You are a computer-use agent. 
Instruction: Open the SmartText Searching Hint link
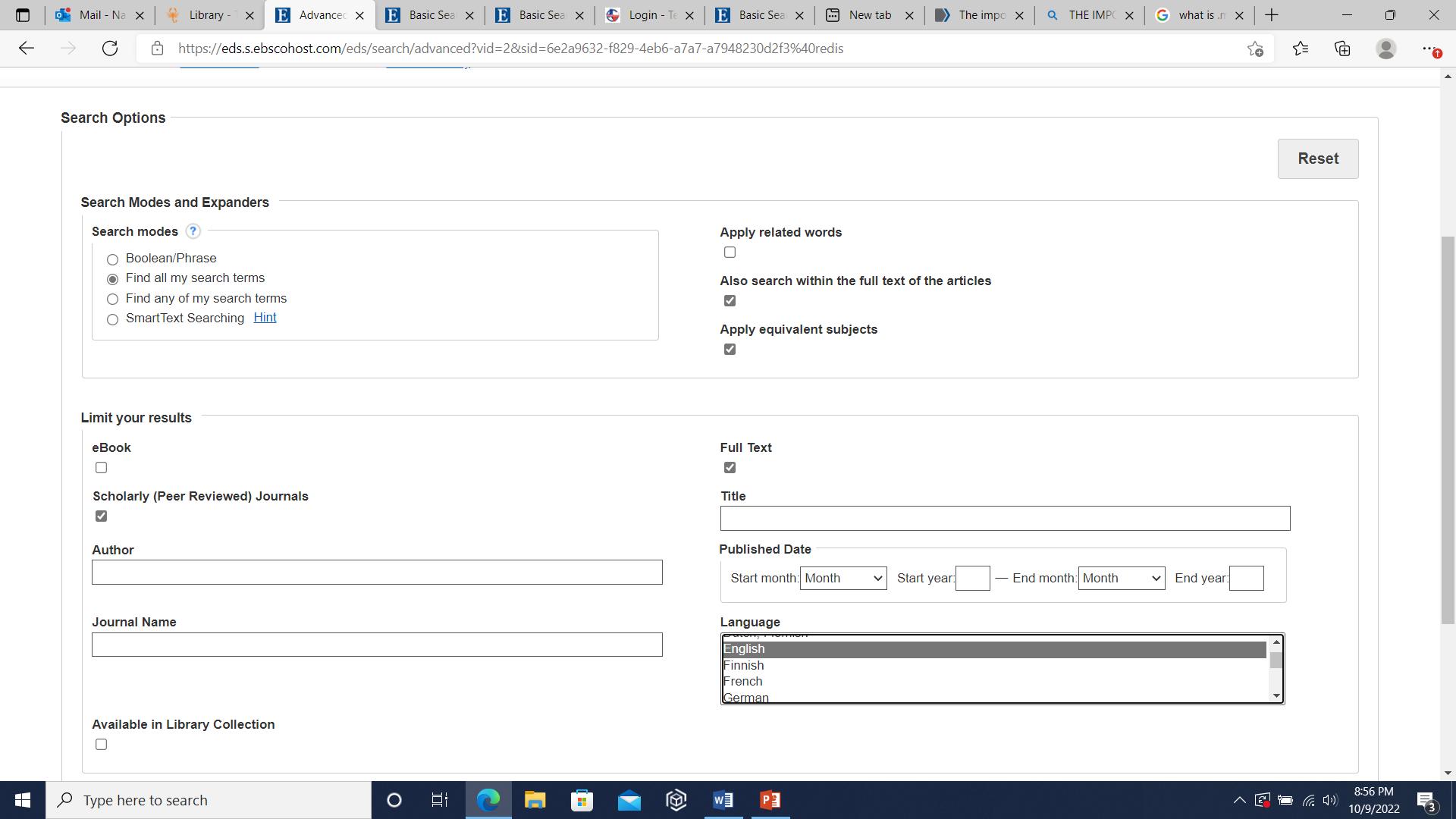[x=265, y=318]
